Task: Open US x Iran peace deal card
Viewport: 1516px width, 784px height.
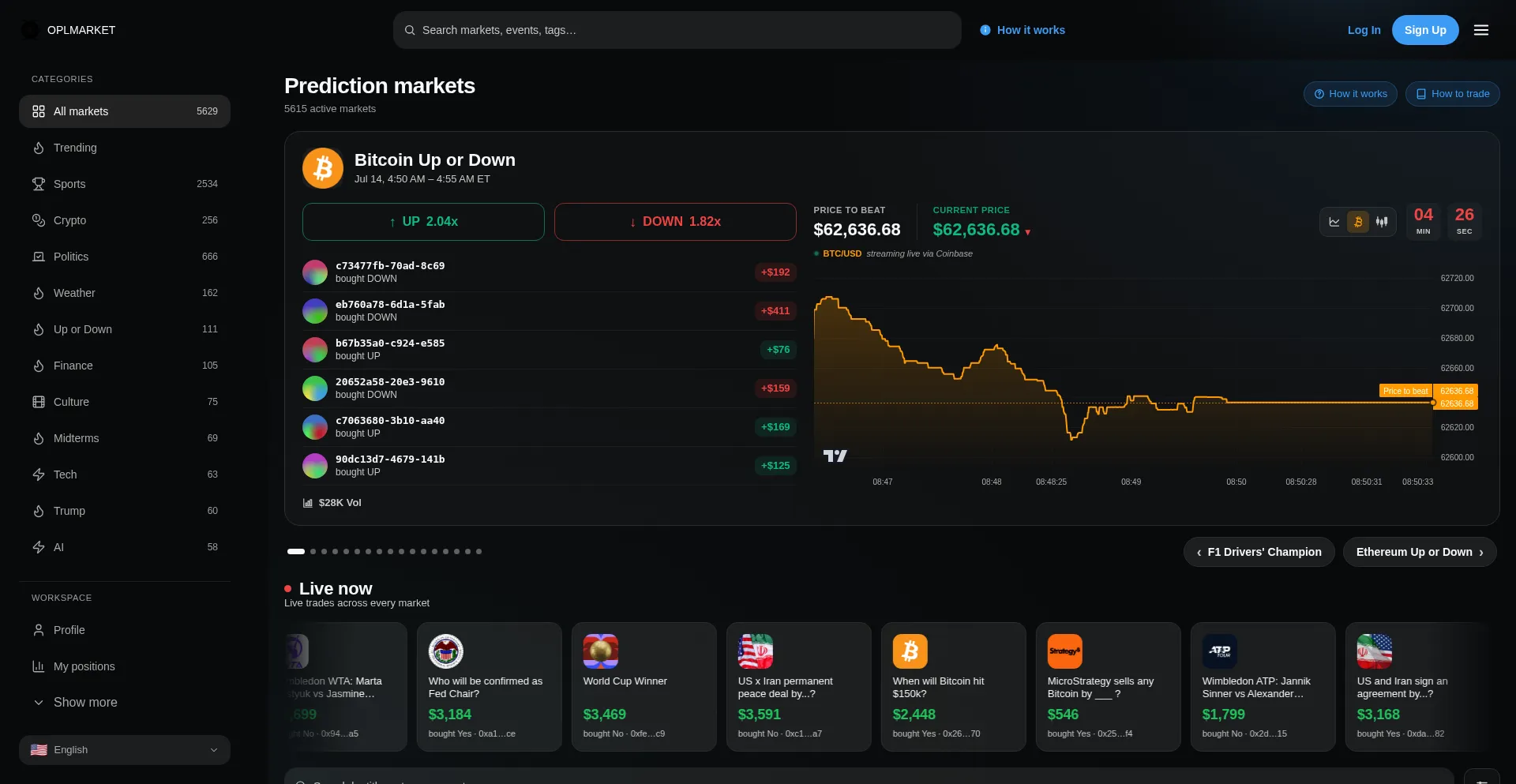Action: point(799,687)
